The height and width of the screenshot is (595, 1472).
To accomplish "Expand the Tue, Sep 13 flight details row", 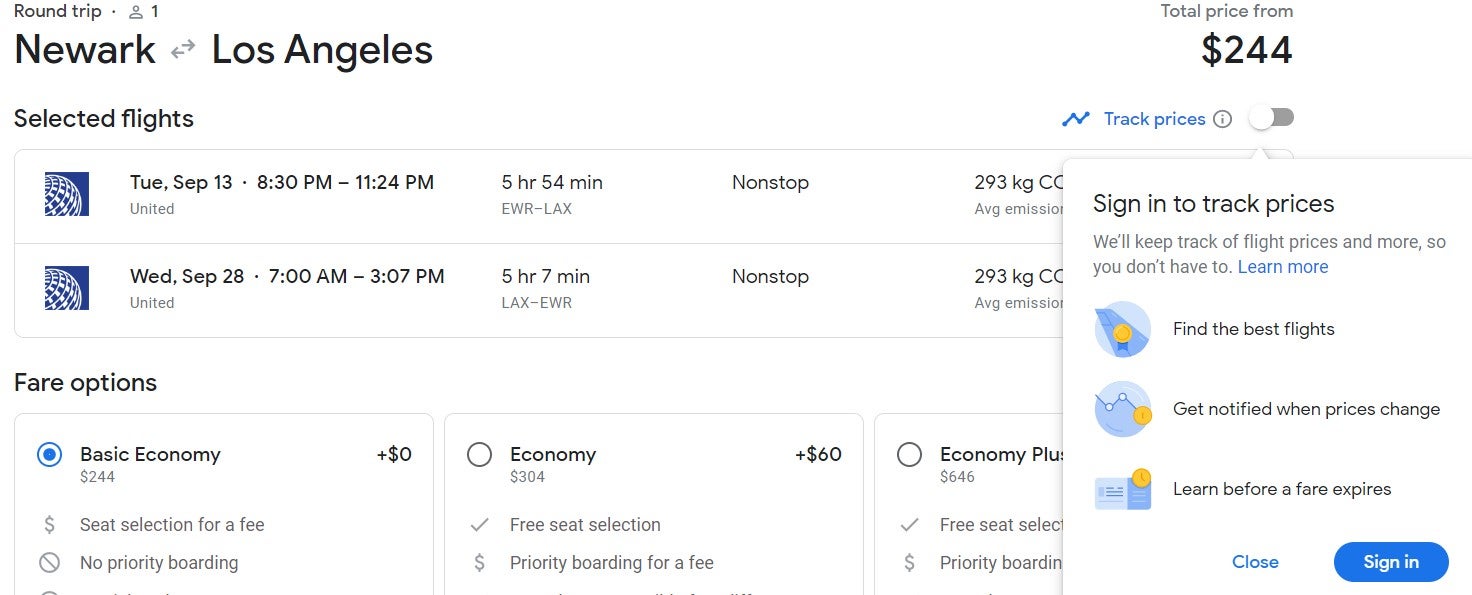I will [x=538, y=196].
